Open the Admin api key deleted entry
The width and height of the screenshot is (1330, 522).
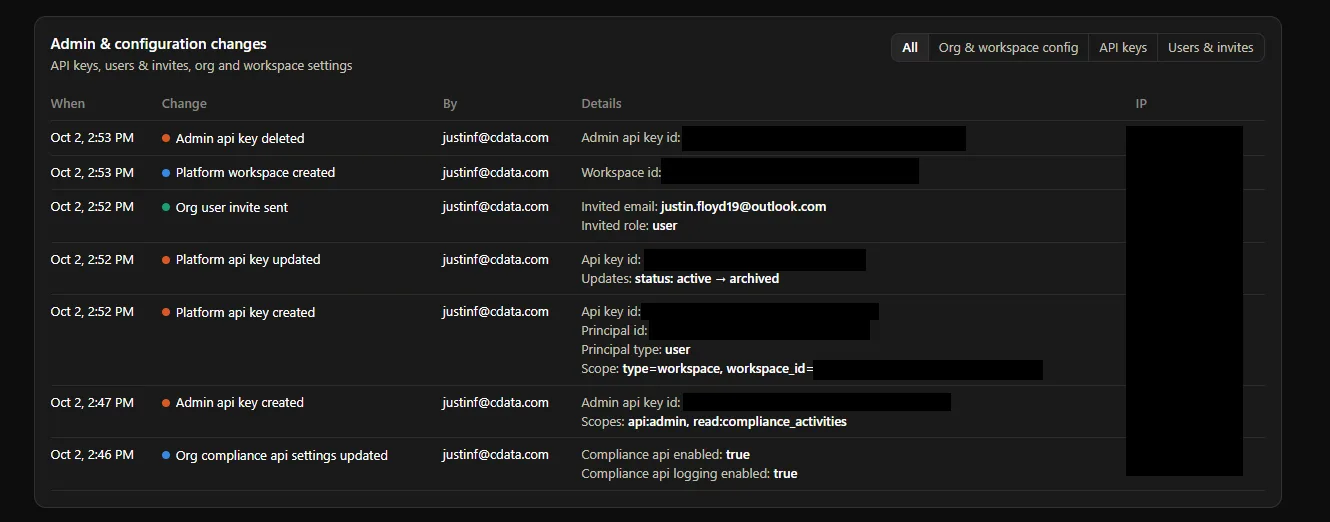click(657, 138)
